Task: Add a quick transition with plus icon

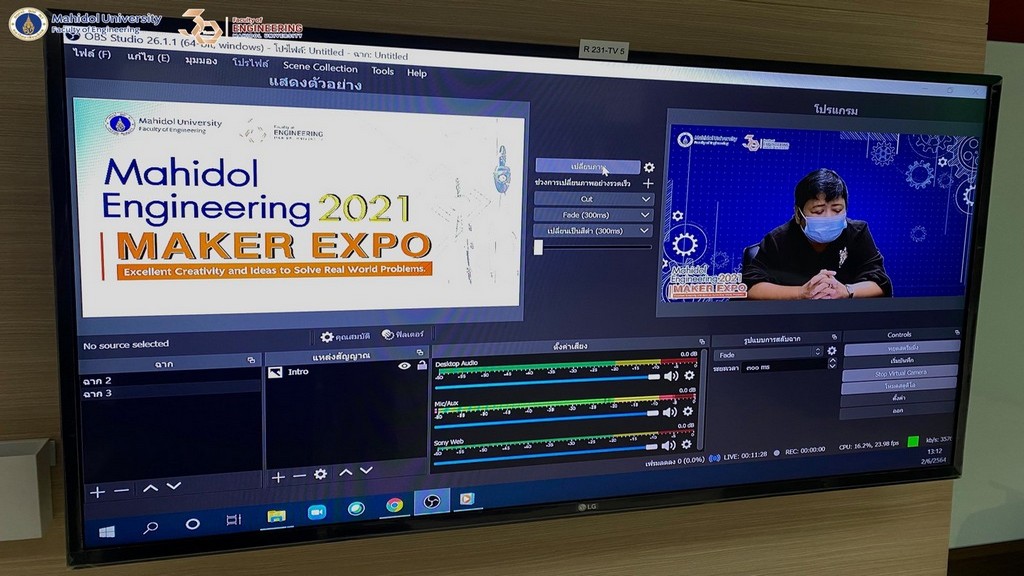Action: tap(648, 183)
